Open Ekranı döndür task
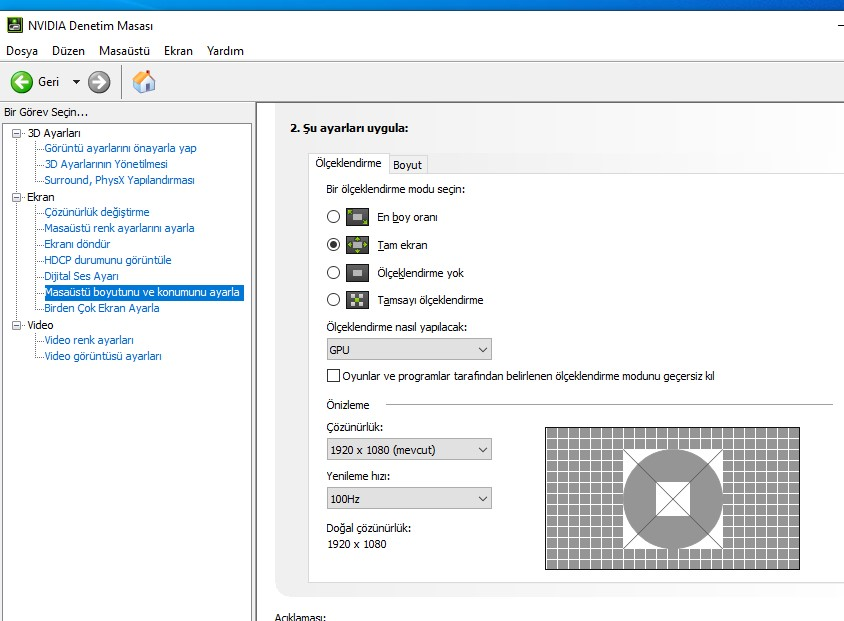The image size is (844, 621). [x=77, y=244]
